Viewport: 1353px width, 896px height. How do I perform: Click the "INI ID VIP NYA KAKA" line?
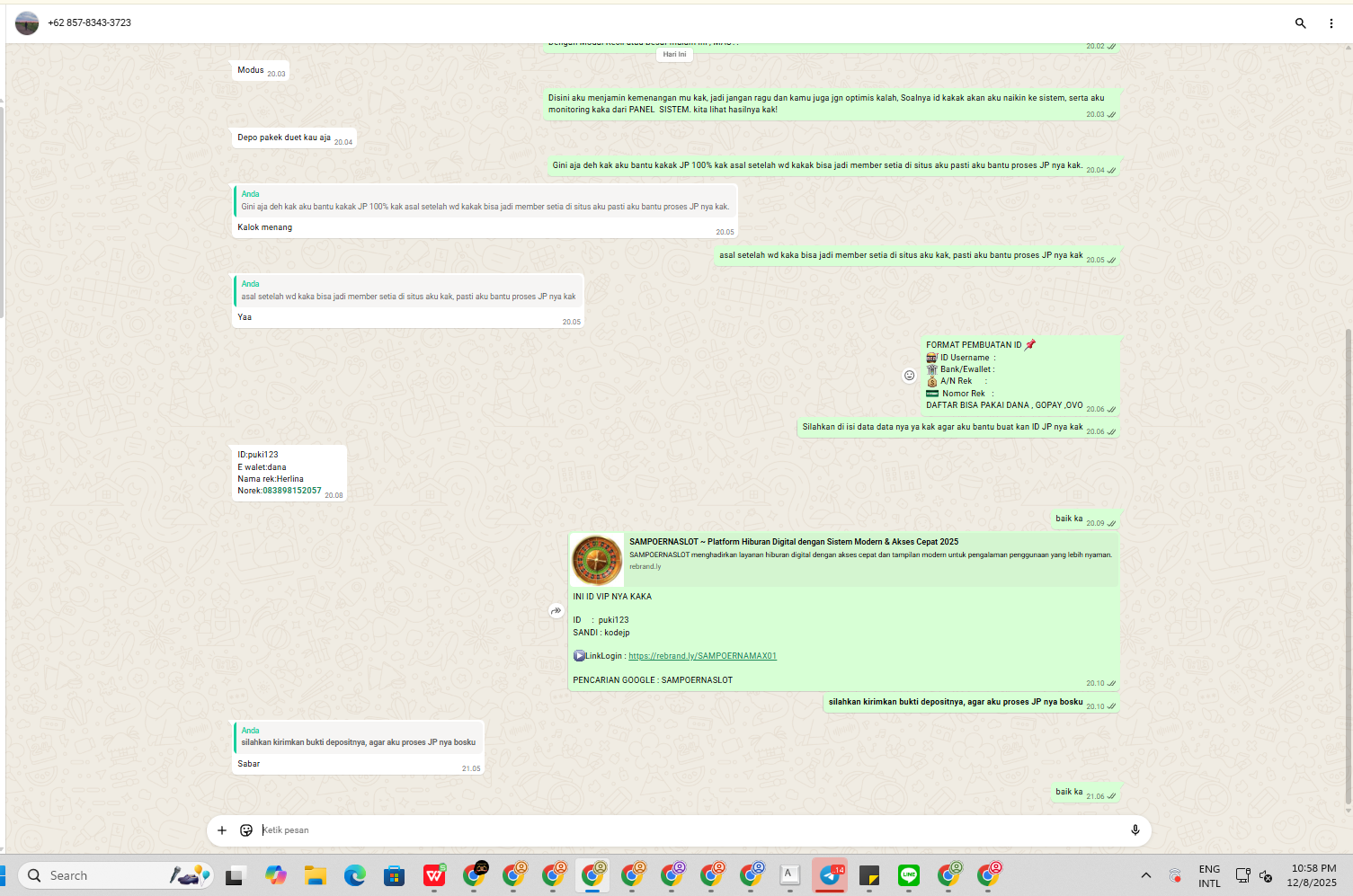point(612,597)
